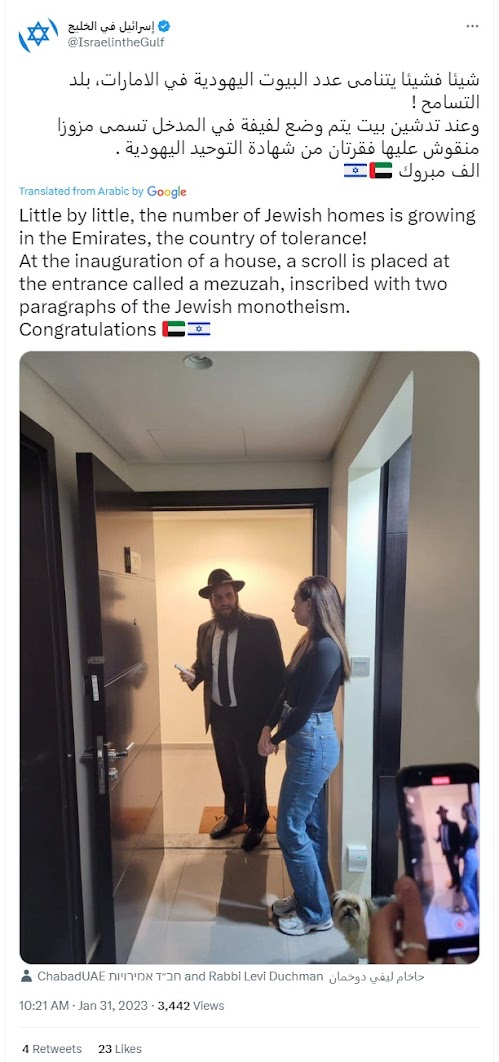This screenshot has width=499, height=1062.
Task: View the 3,442 Views analytics
Action: click(190, 1006)
